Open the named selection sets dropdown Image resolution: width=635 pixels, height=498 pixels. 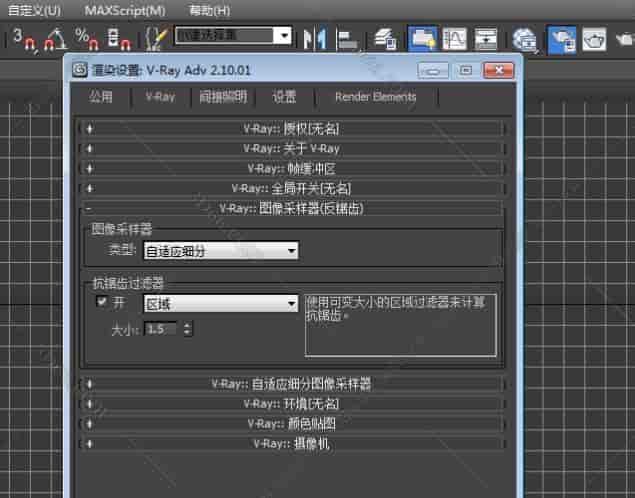click(233, 36)
